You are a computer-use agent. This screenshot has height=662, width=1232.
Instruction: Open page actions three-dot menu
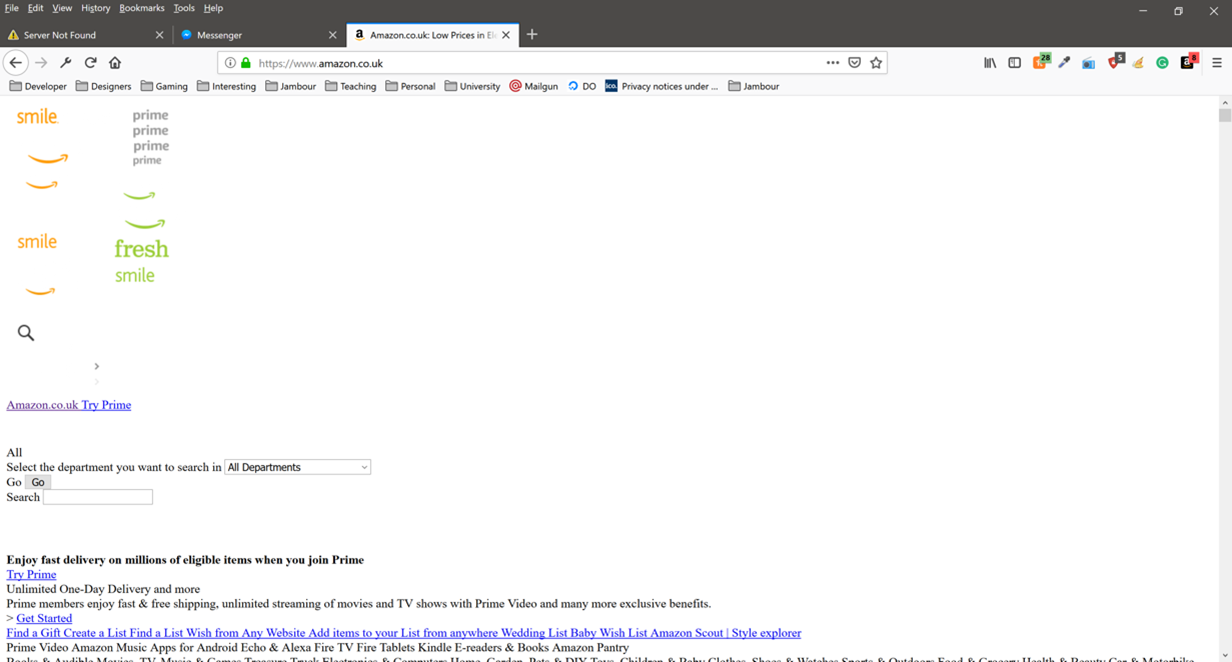pyautogui.click(x=832, y=62)
